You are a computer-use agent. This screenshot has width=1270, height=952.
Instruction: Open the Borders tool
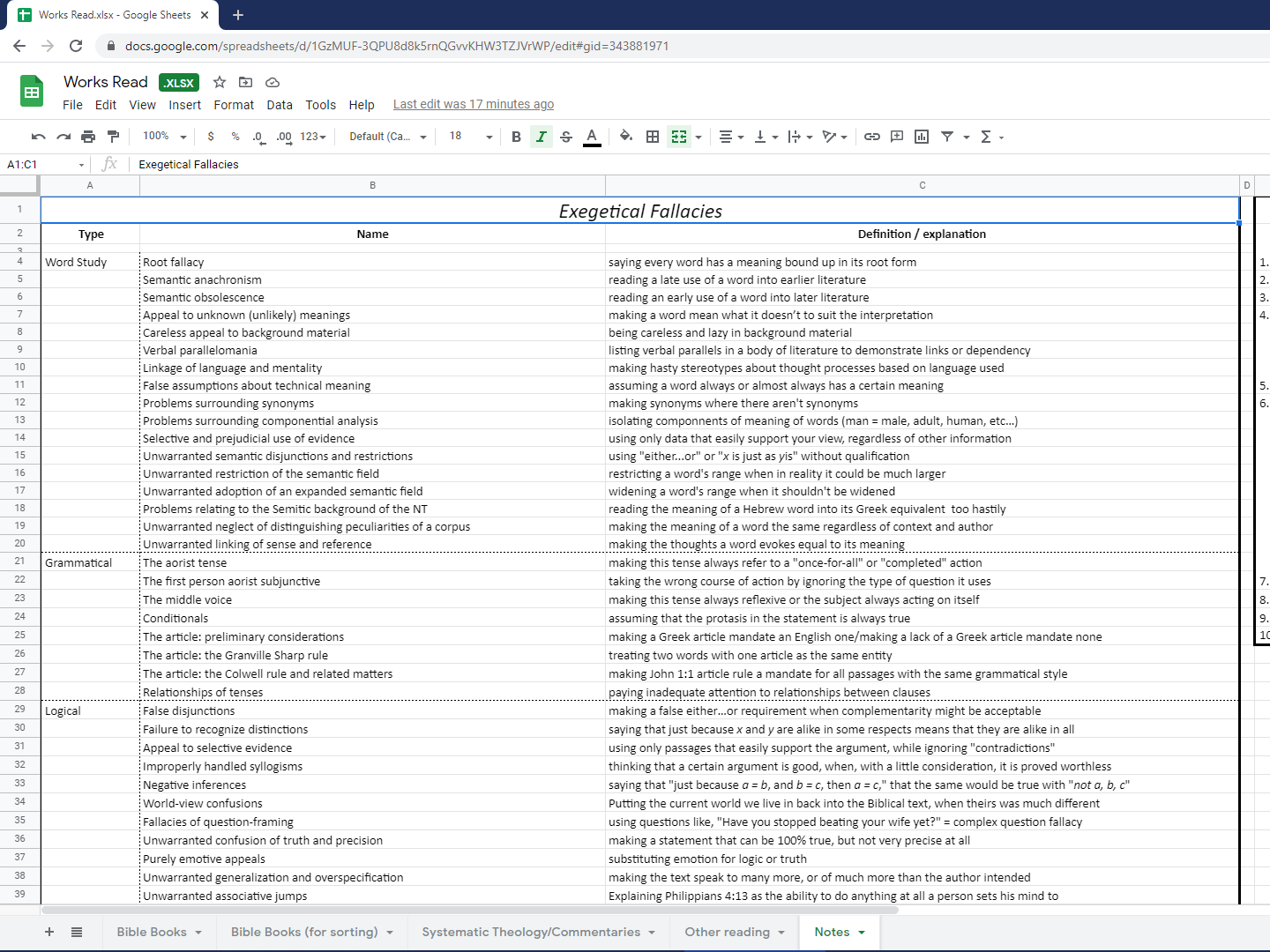653,137
